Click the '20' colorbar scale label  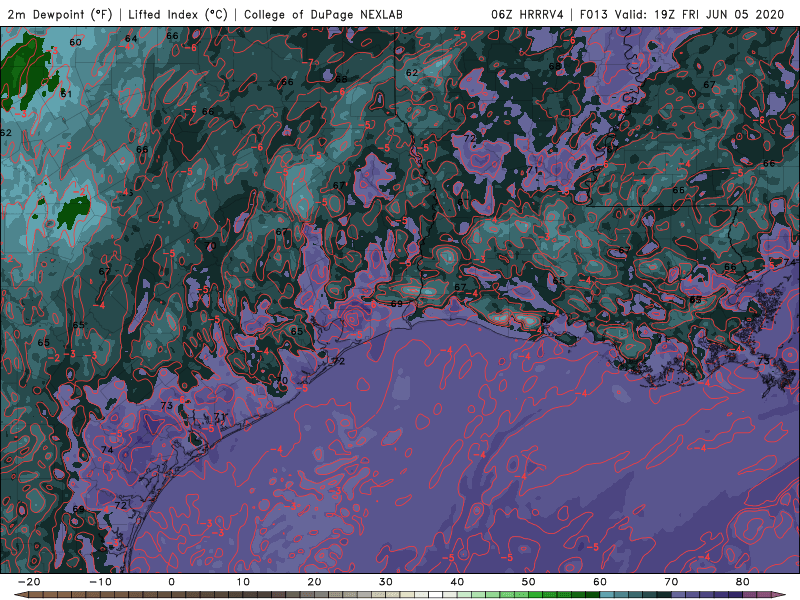point(314,582)
